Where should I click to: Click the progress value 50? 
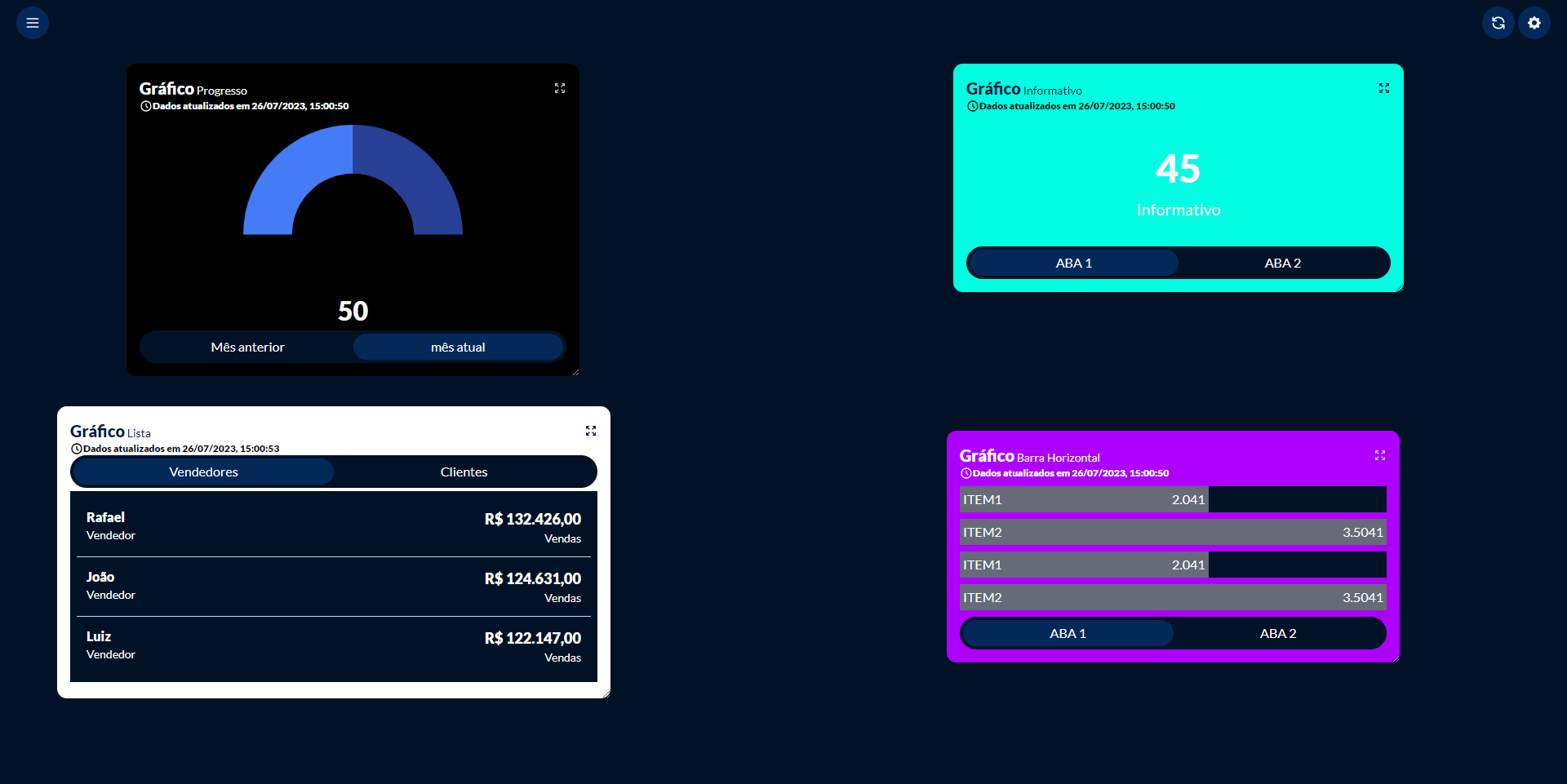coord(353,311)
